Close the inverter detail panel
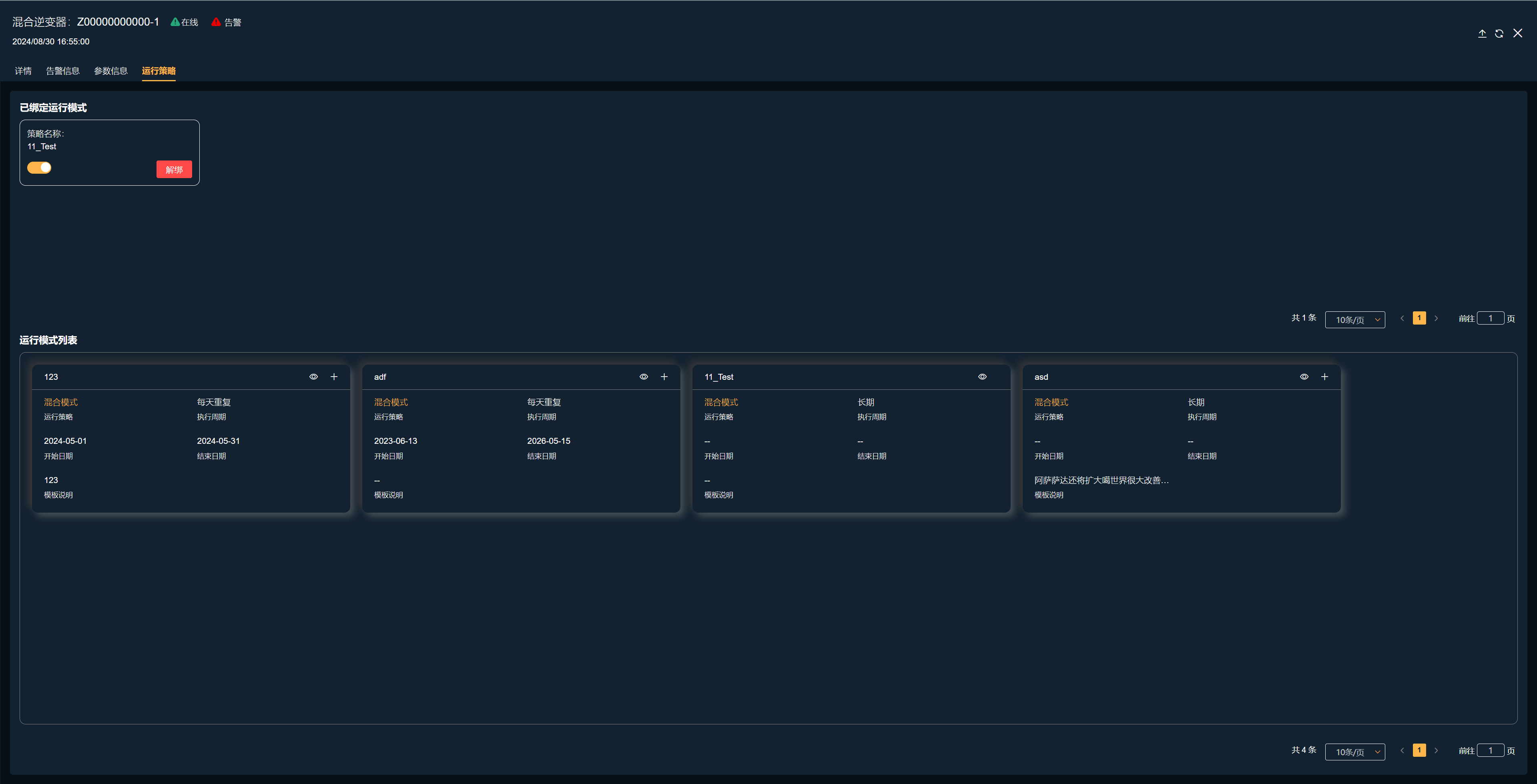The width and height of the screenshot is (1537, 784). [x=1518, y=33]
